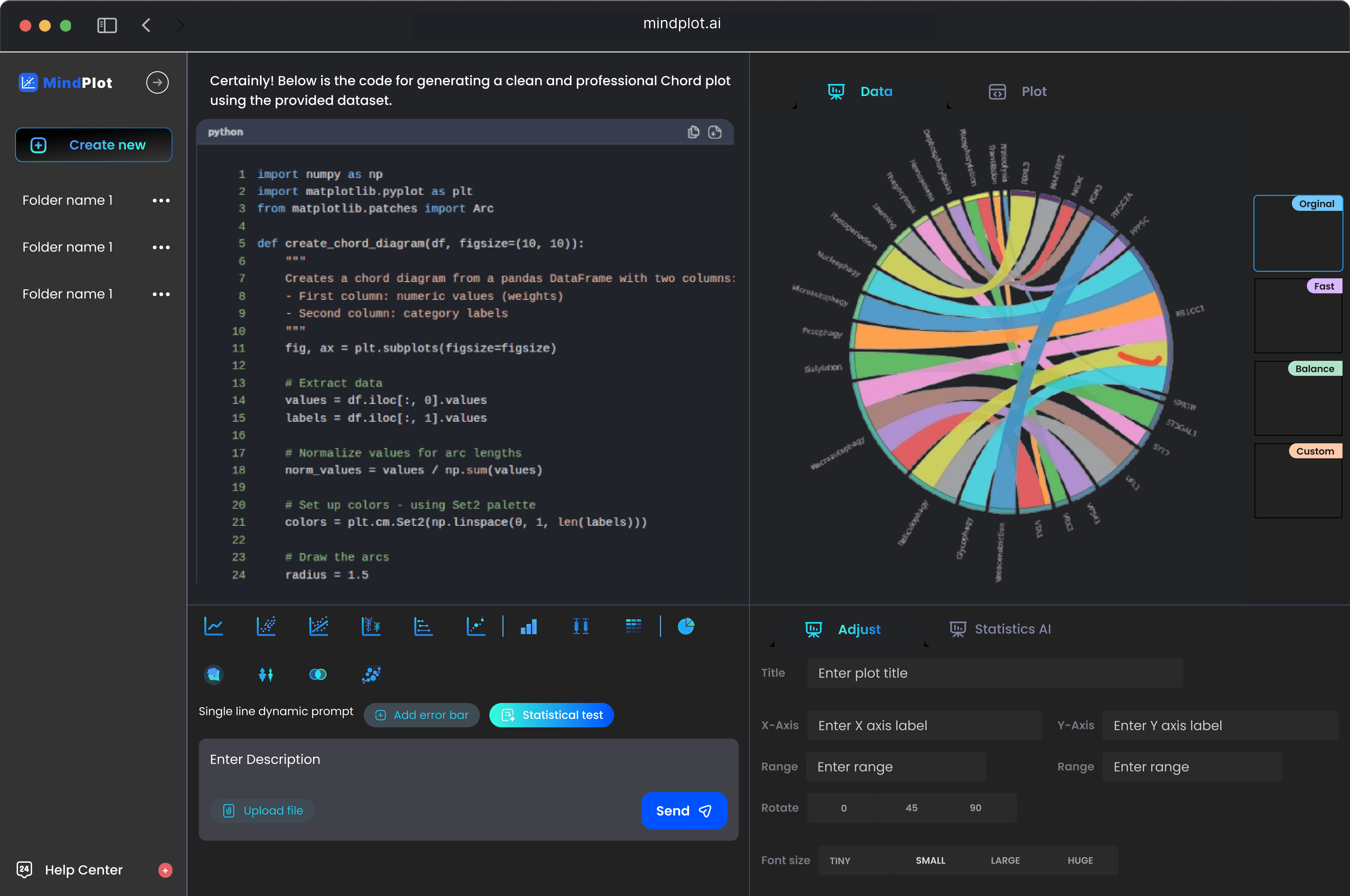Expand options for first Folder name 1
1350x896 pixels.
(161, 200)
